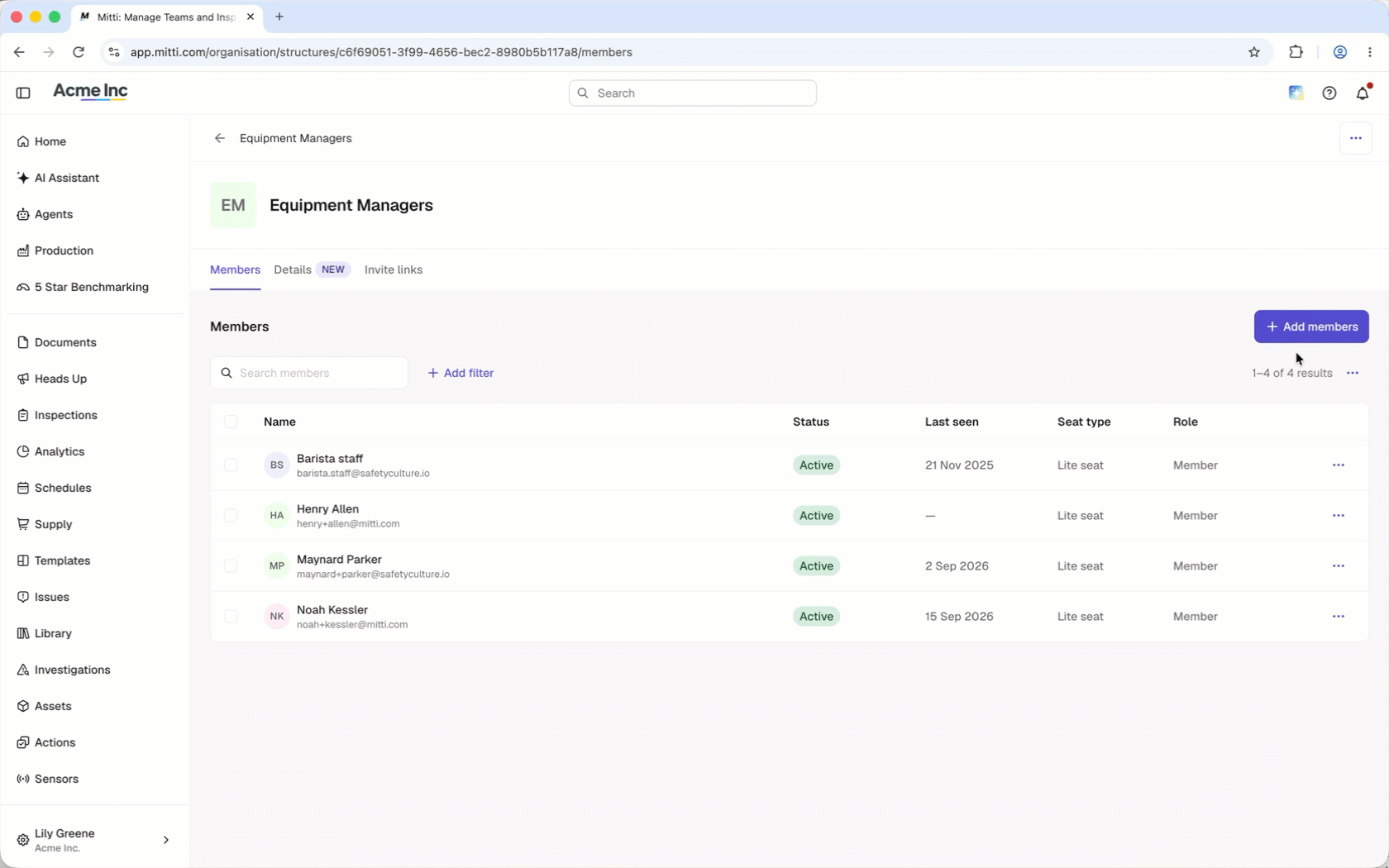This screenshot has height=868, width=1389.
Task: Reload the page in the browser
Action: (x=79, y=52)
